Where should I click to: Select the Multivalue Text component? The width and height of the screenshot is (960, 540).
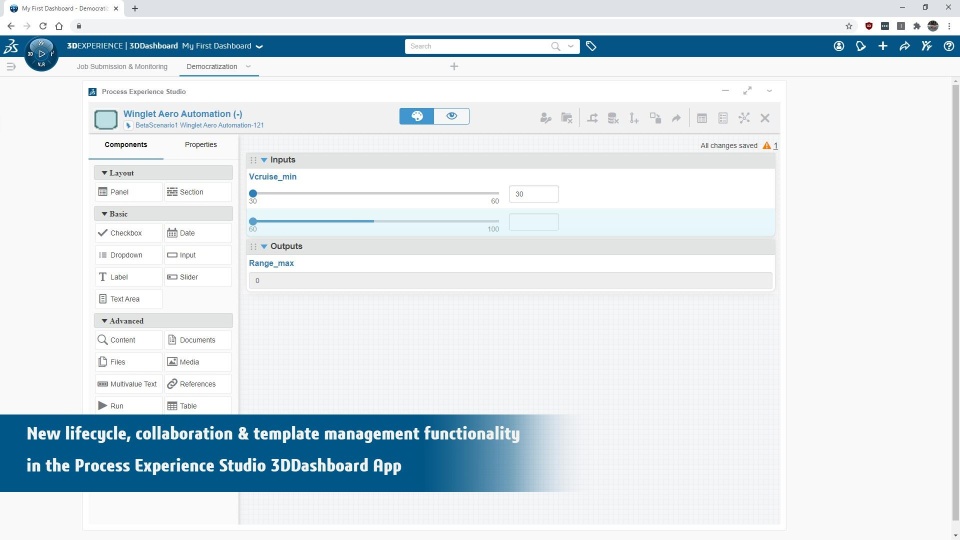tap(129, 384)
